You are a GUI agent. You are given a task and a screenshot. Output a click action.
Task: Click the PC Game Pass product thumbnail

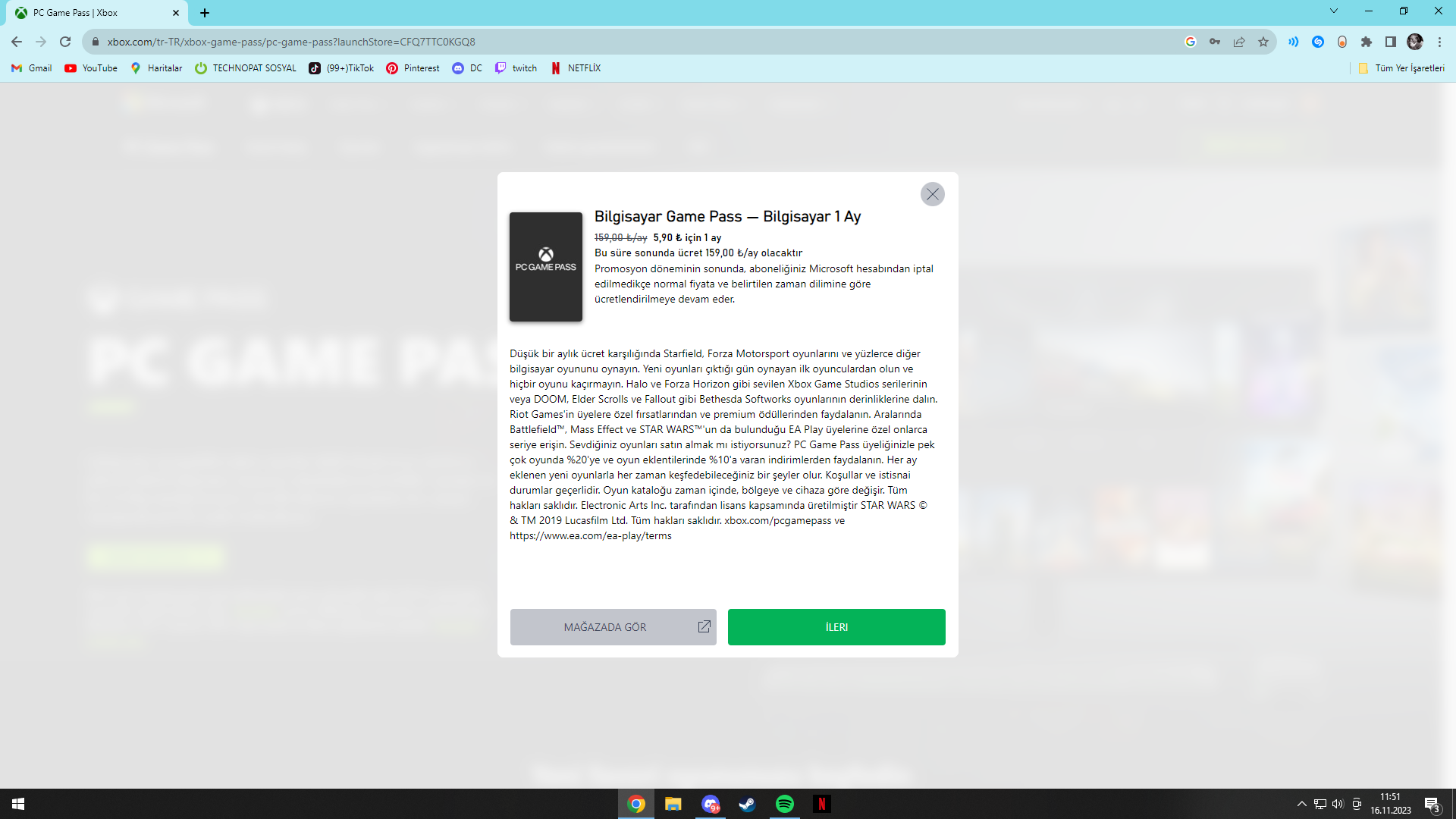coord(545,267)
